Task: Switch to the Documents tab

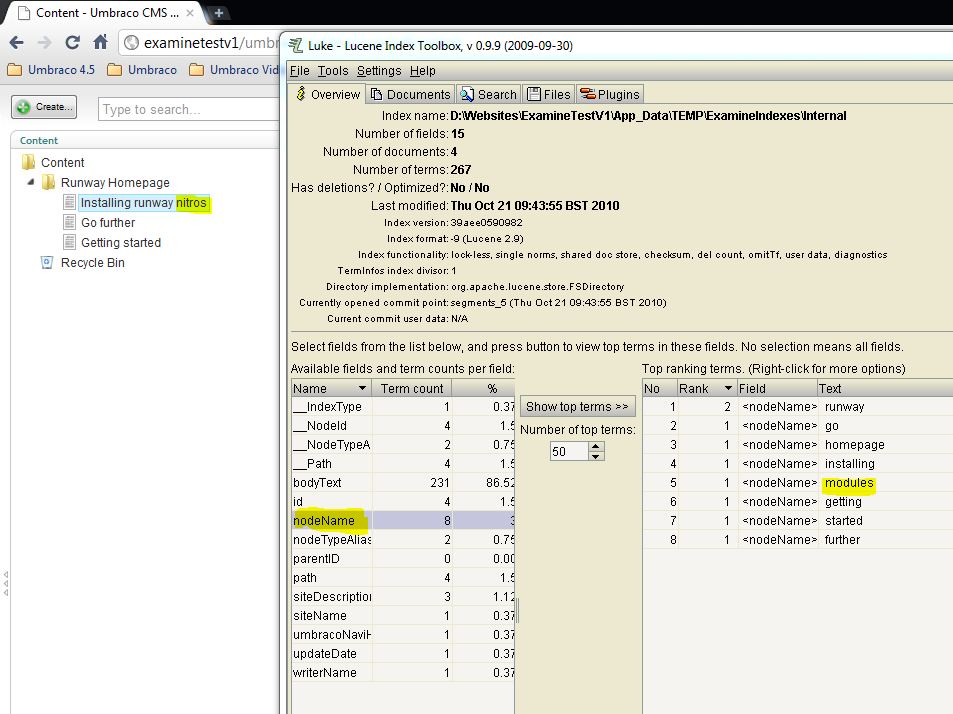Action: click(x=410, y=94)
